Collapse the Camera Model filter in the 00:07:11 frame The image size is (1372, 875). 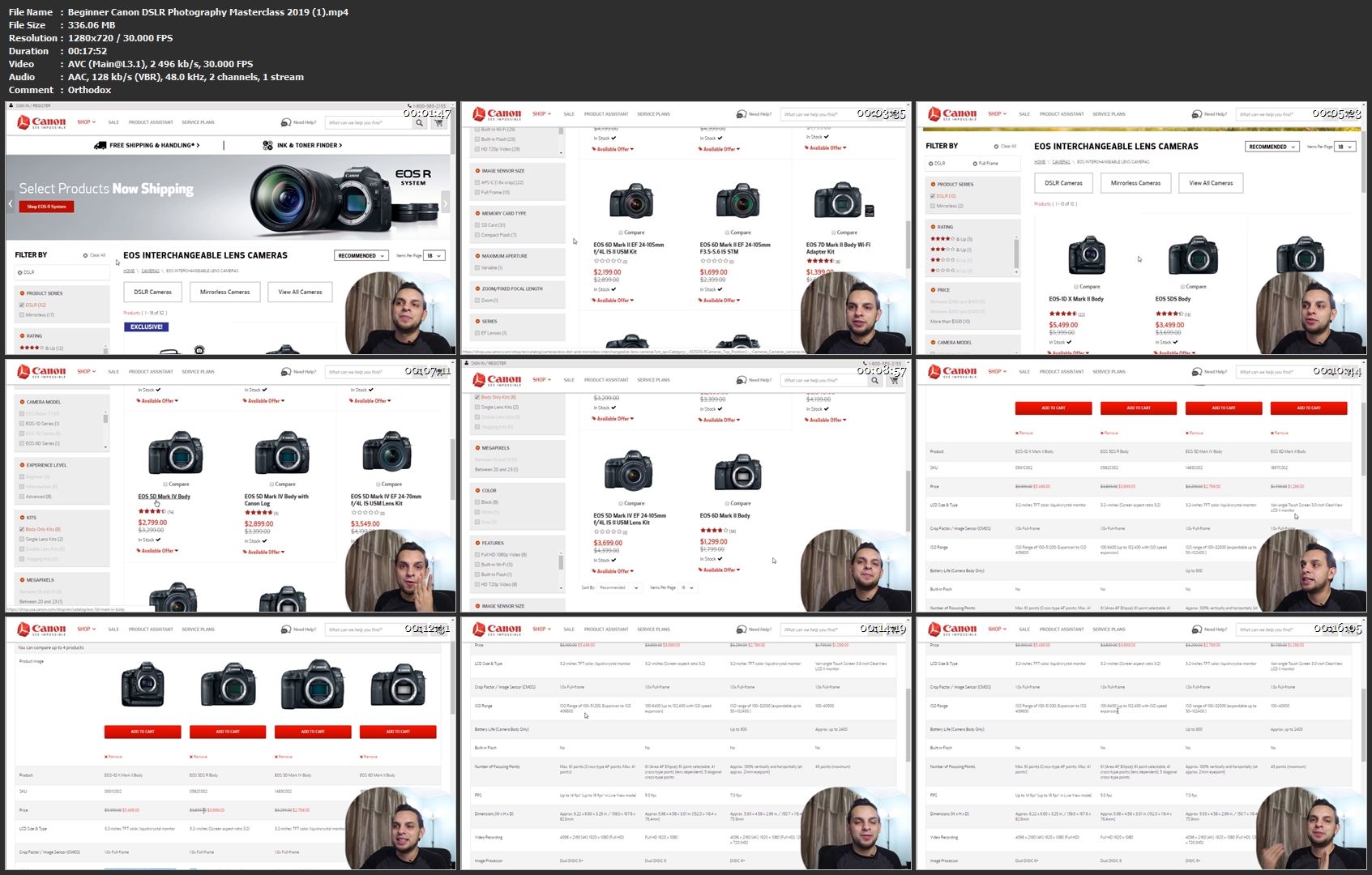pyautogui.click(x=23, y=402)
